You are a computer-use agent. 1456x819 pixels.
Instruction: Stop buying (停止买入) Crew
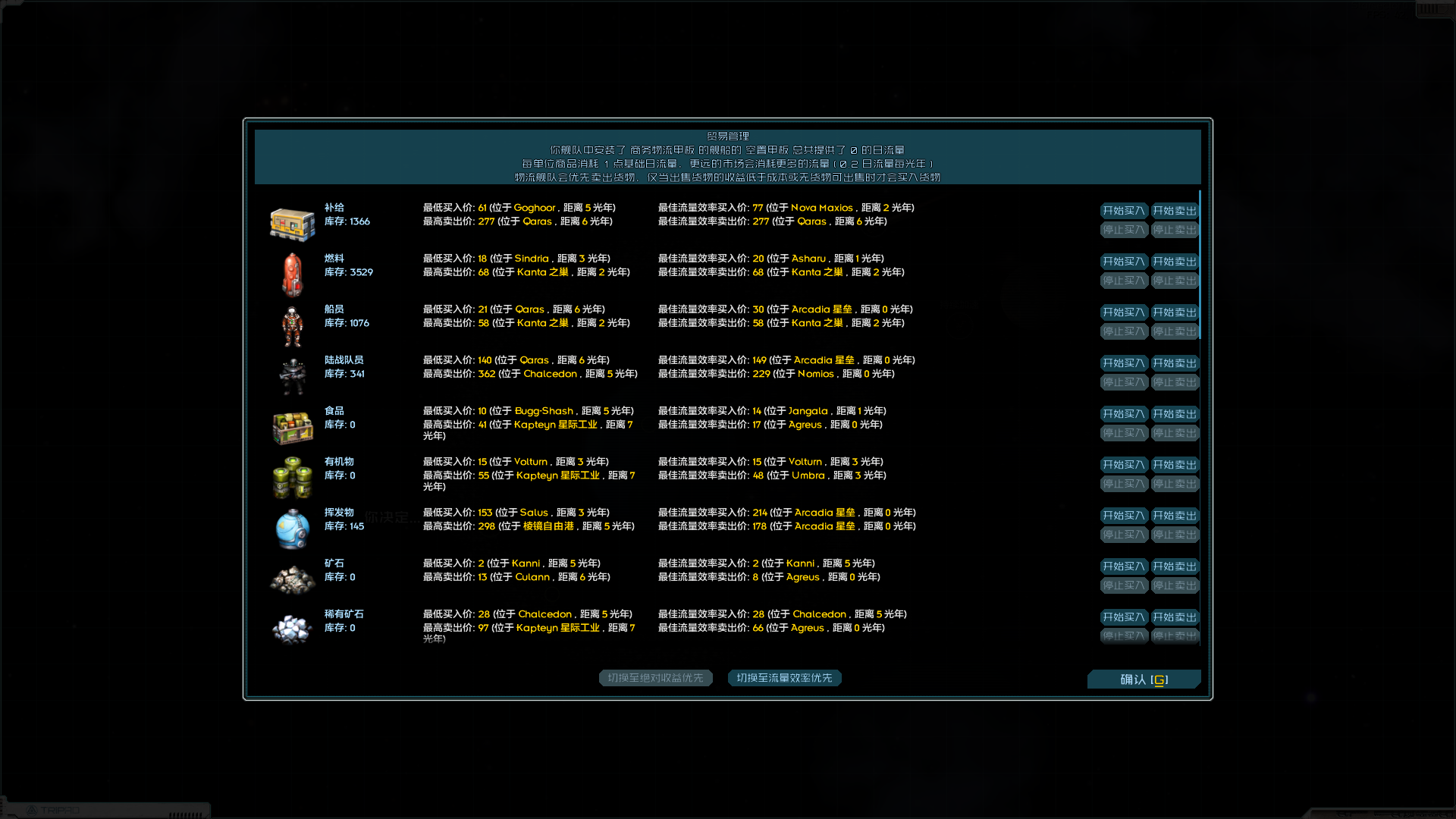pos(1124,331)
